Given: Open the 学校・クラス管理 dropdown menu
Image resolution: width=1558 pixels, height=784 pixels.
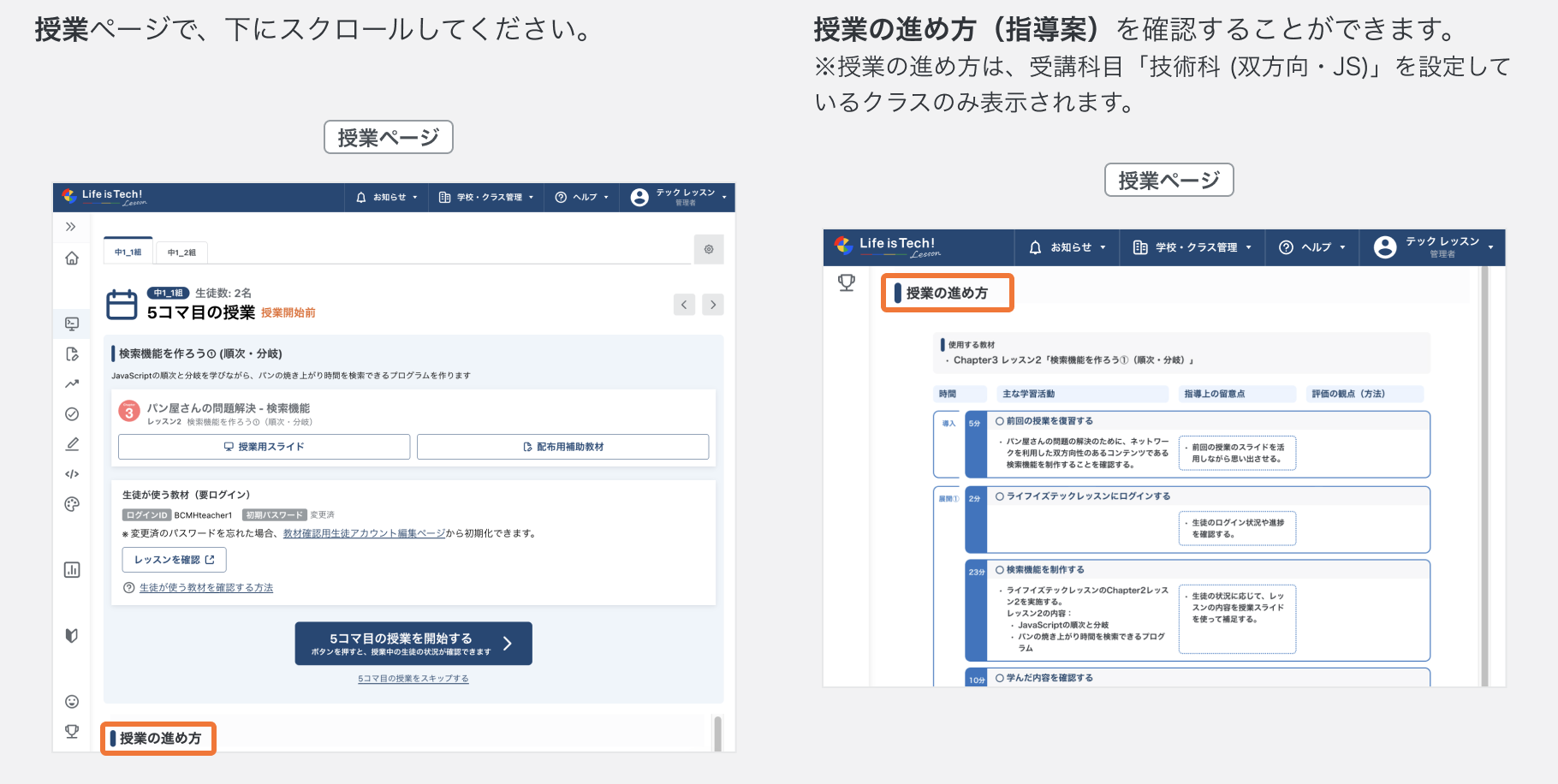Looking at the screenshot, I should (x=485, y=197).
